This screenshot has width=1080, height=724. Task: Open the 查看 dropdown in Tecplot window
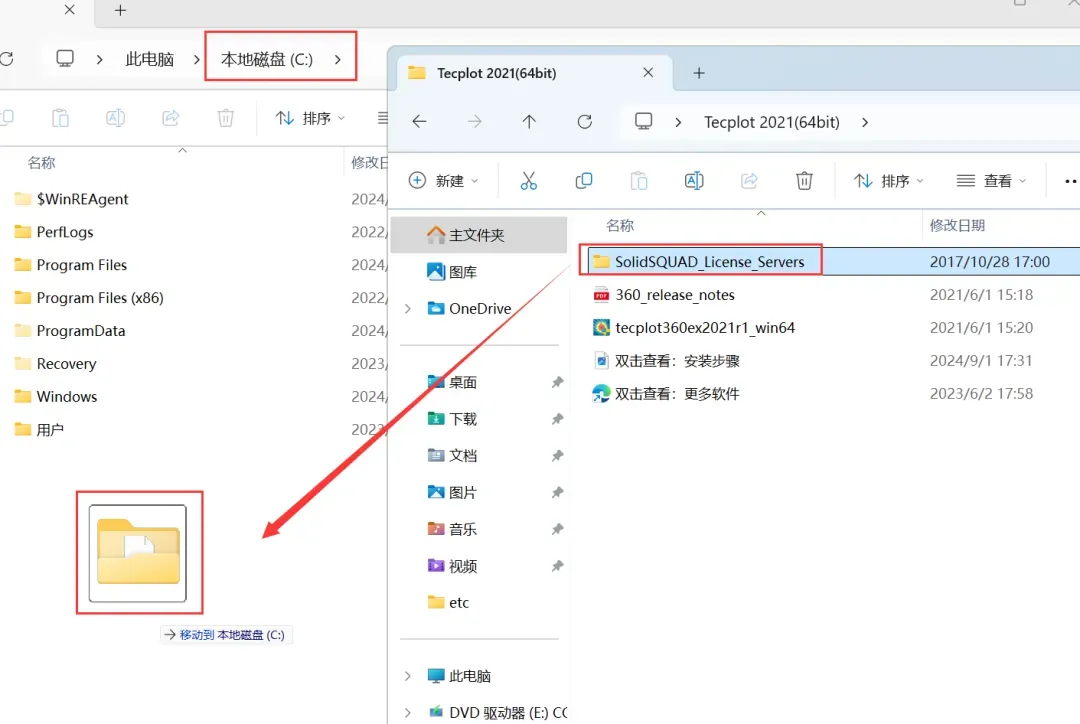click(992, 181)
